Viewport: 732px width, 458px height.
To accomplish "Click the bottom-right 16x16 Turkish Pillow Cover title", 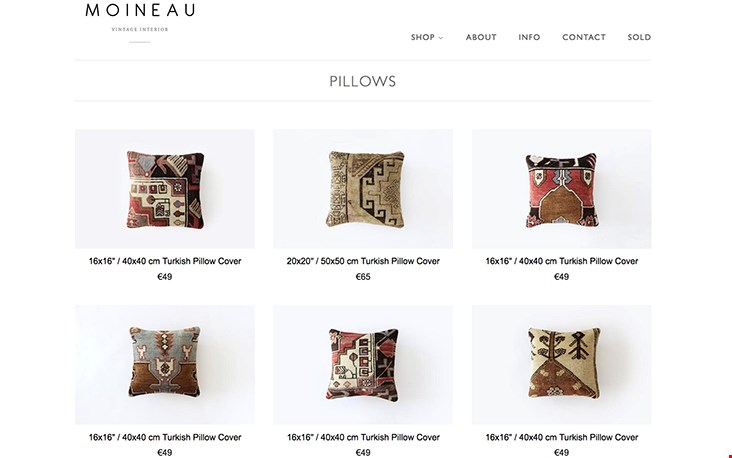I will coord(561,437).
